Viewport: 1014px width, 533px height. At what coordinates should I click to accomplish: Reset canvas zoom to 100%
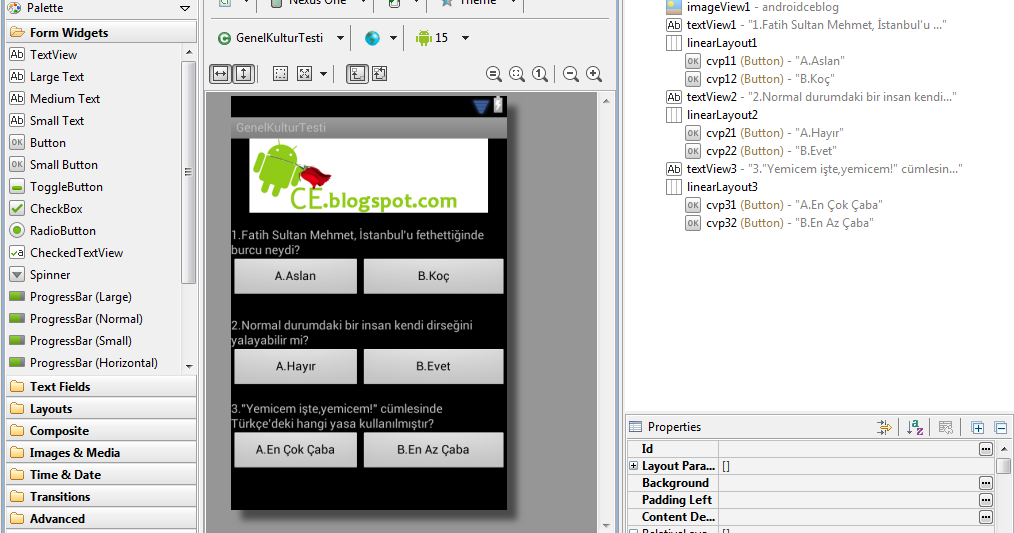[540, 74]
